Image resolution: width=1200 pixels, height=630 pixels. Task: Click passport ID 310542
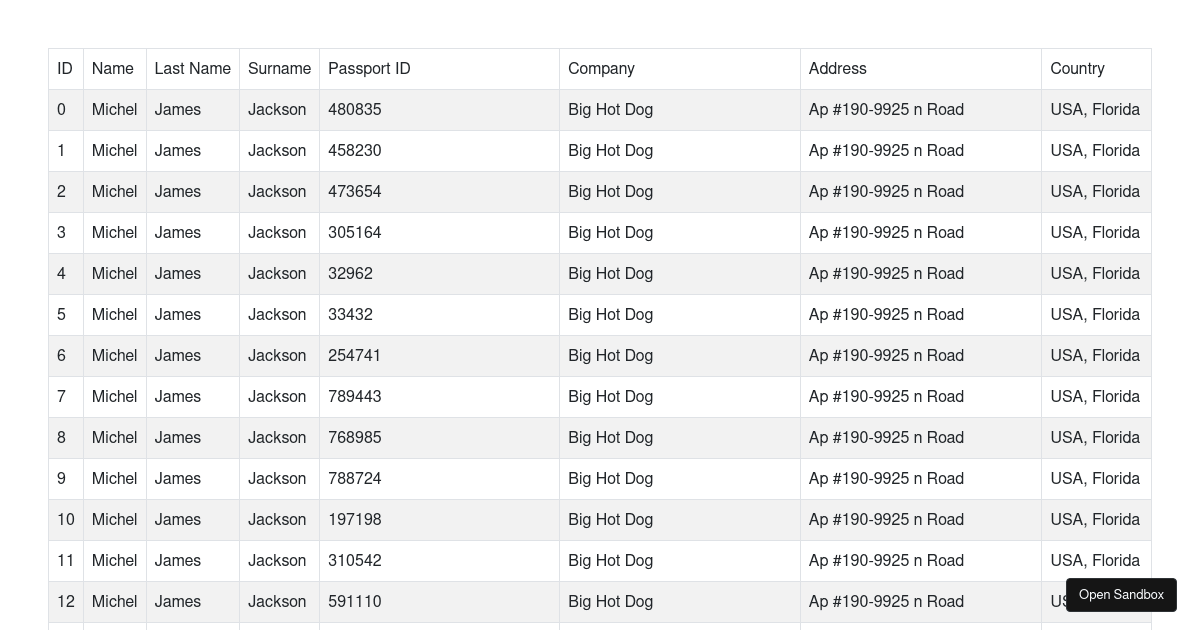coord(355,561)
